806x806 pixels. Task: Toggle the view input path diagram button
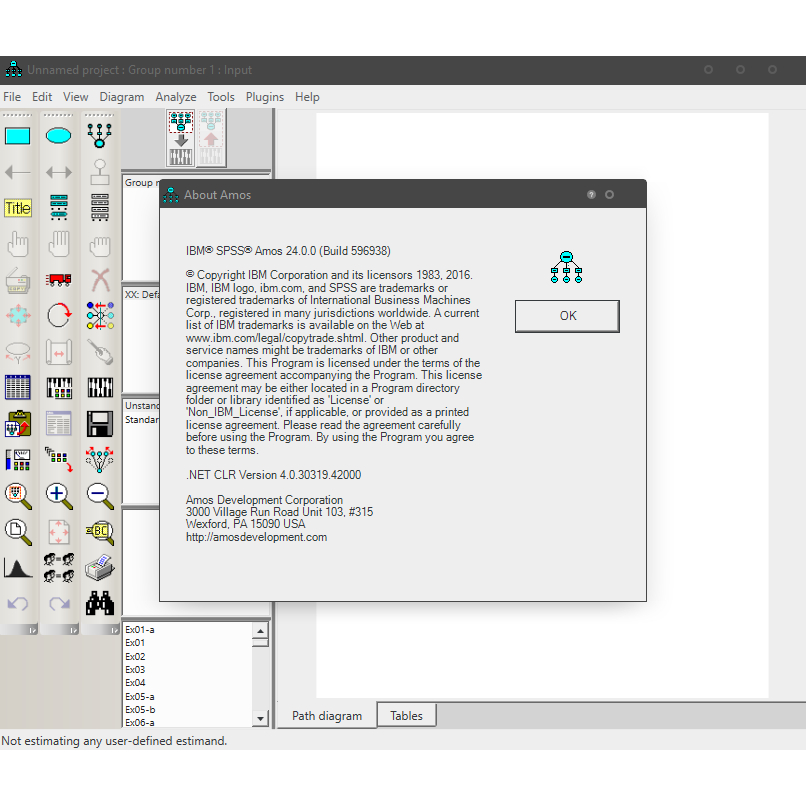[181, 137]
